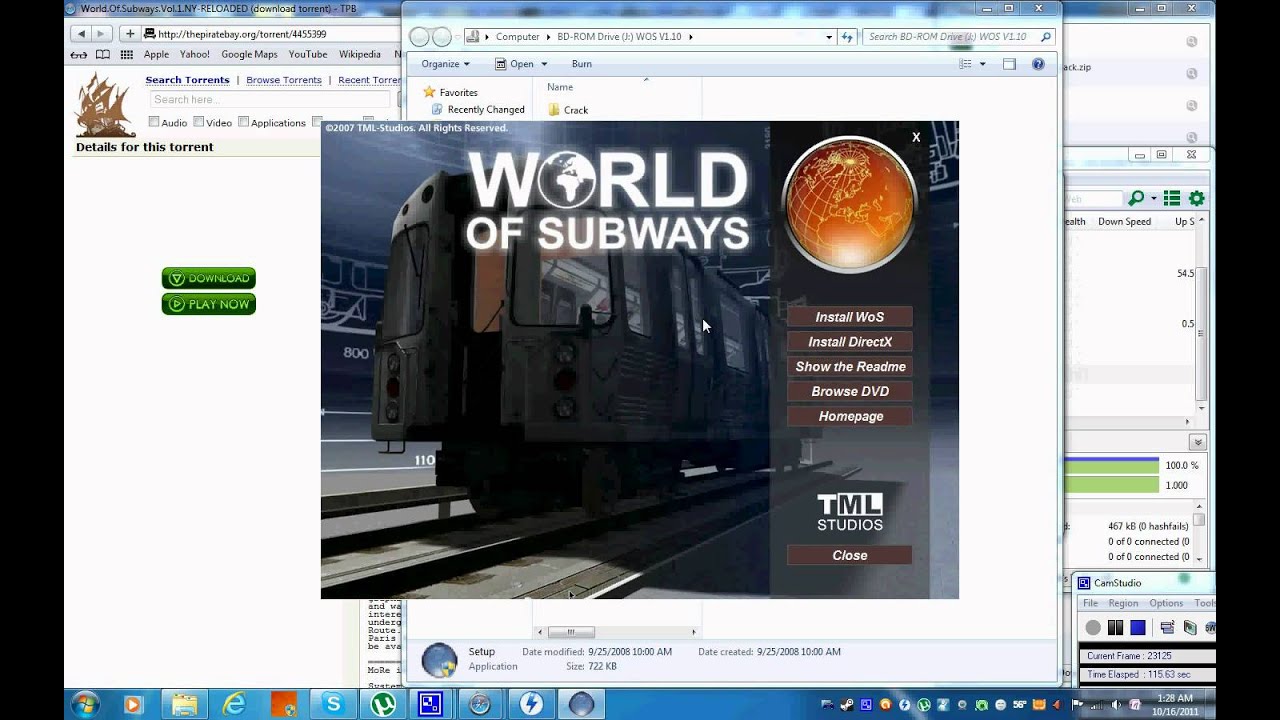Open the Yahoo! bookmark
1280x720 pixels.
coord(195,55)
